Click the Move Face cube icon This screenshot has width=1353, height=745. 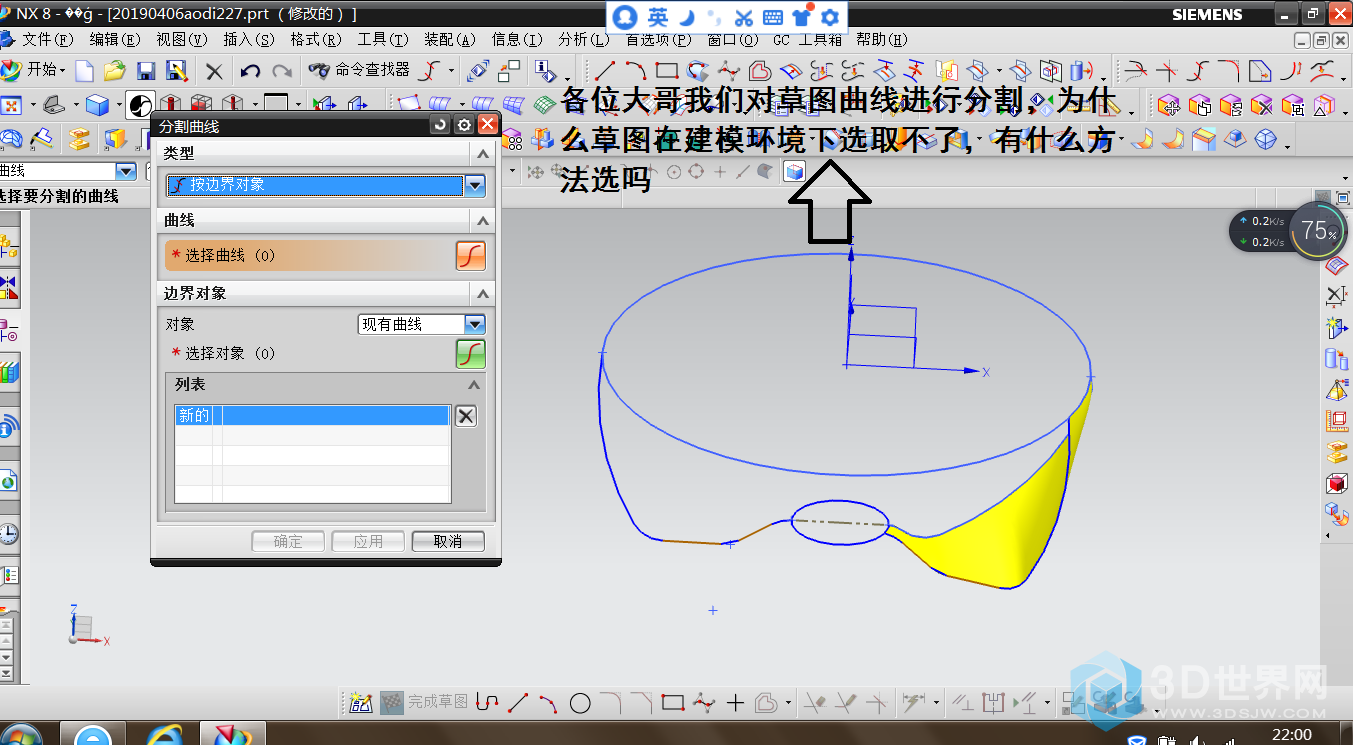[x=1168, y=104]
